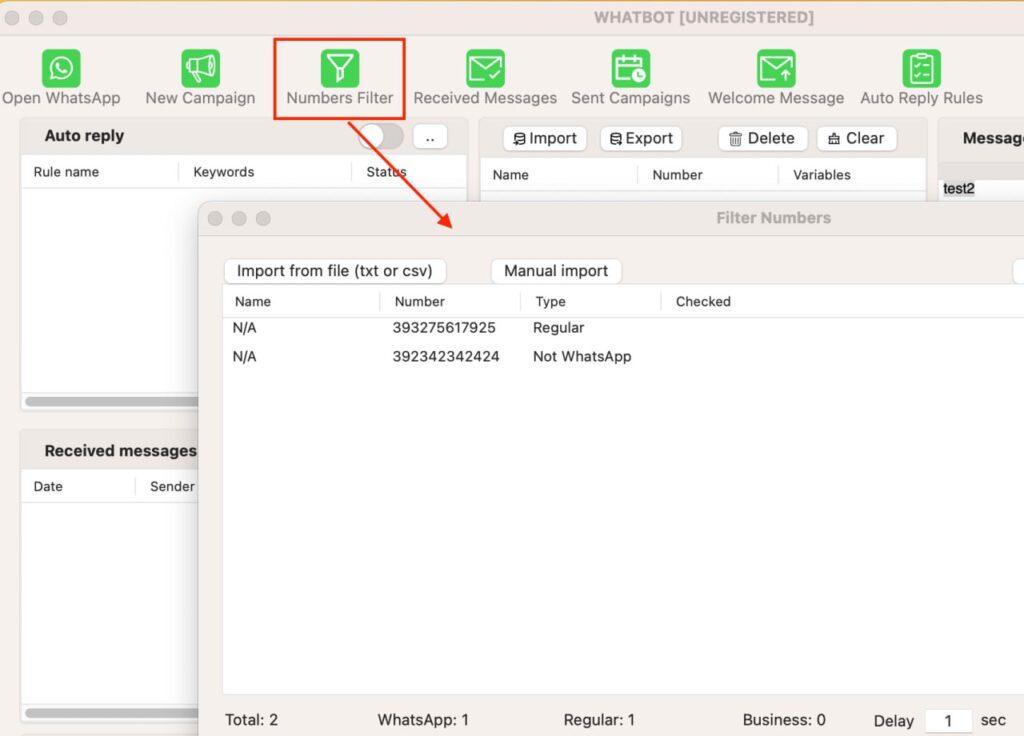Open the Welcome Message icon

(776, 69)
